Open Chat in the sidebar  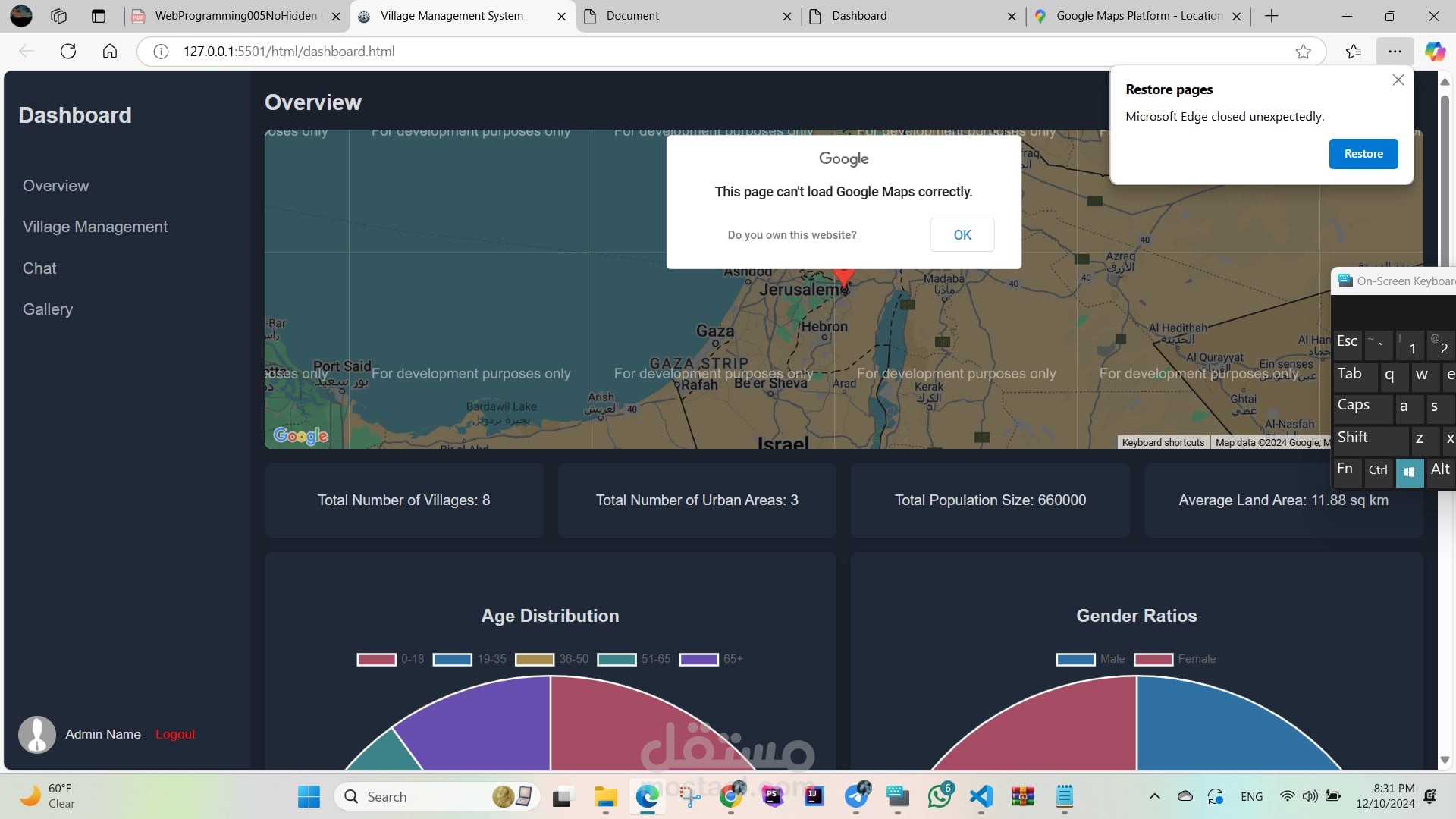tap(39, 268)
